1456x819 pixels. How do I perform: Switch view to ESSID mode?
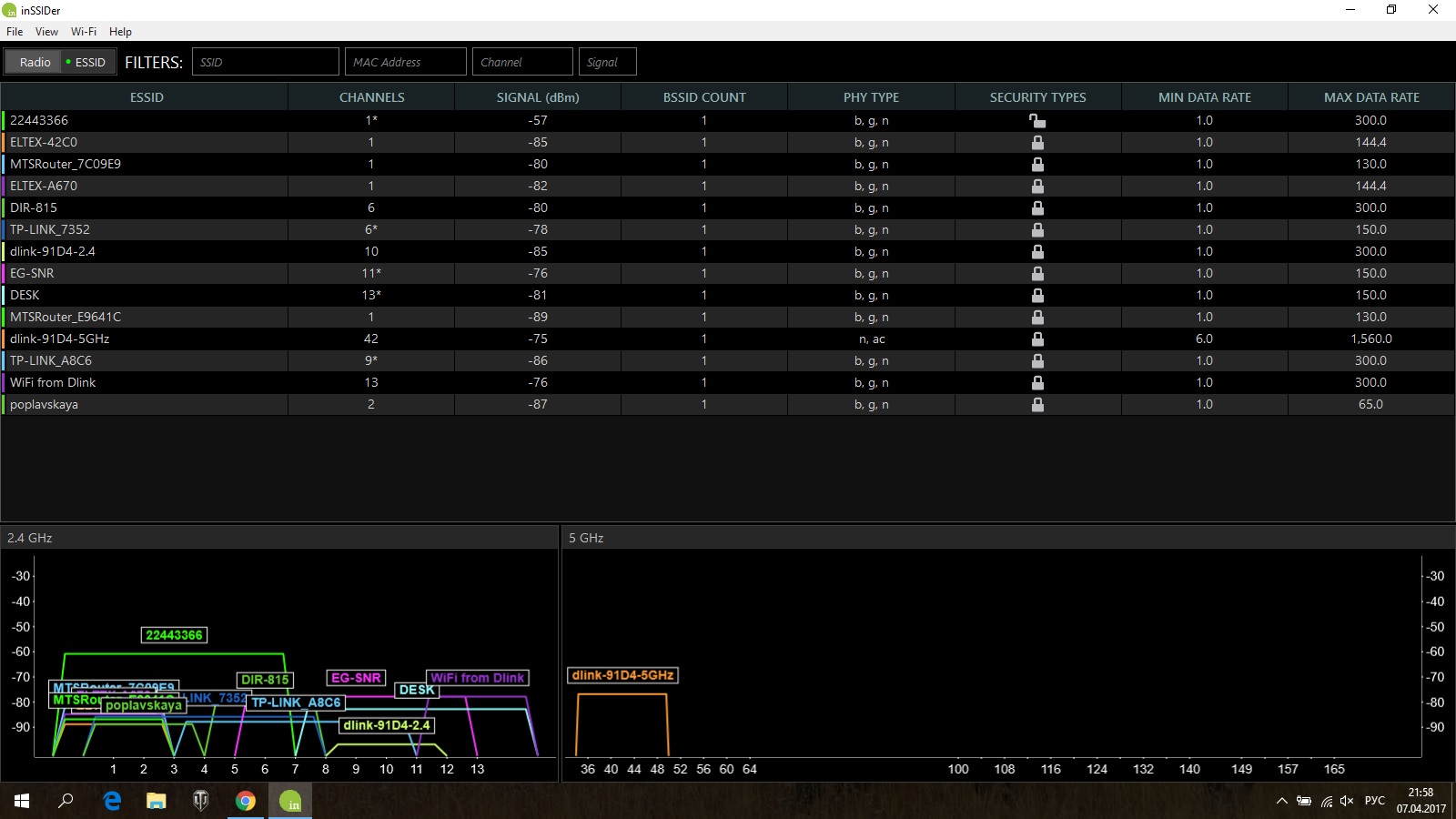click(x=86, y=62)
